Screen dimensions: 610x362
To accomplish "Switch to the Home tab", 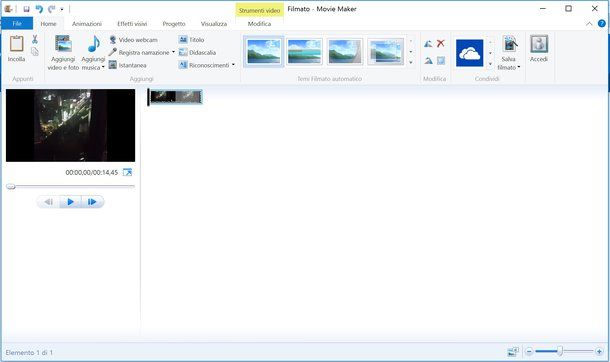I will pos(48,24).
